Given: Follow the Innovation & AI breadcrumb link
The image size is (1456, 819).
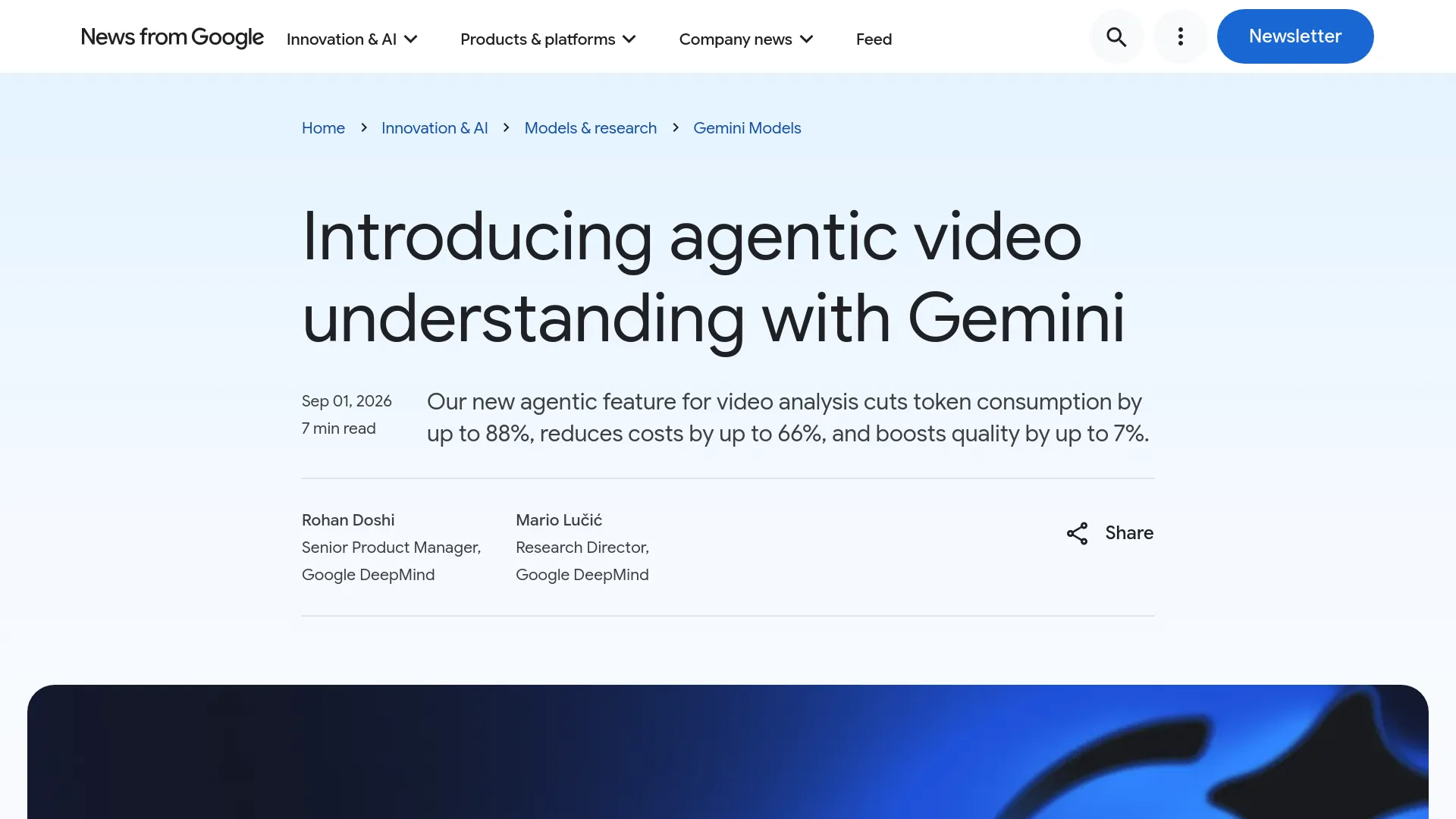Looking at the screenshot, I should coord(435,128).
